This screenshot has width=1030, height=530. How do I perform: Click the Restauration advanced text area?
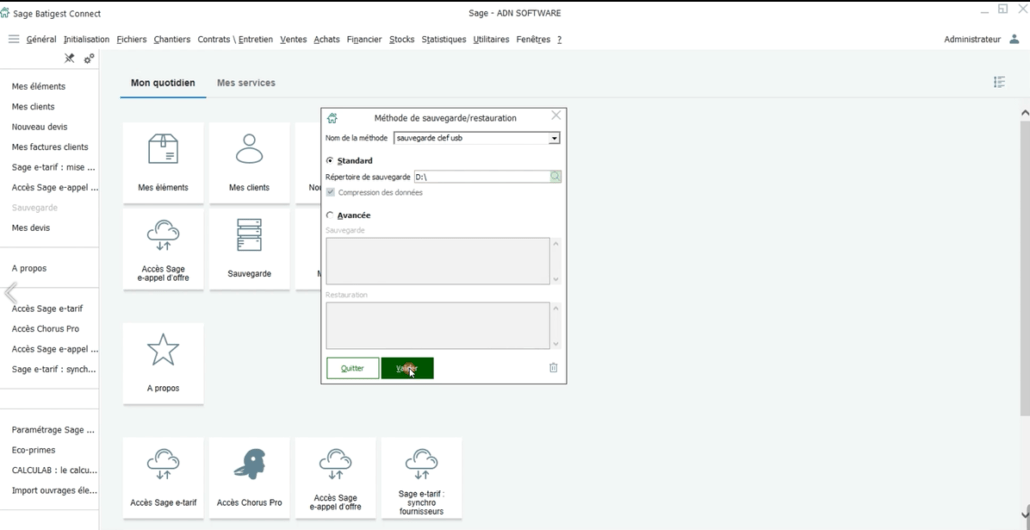[437, 325]
